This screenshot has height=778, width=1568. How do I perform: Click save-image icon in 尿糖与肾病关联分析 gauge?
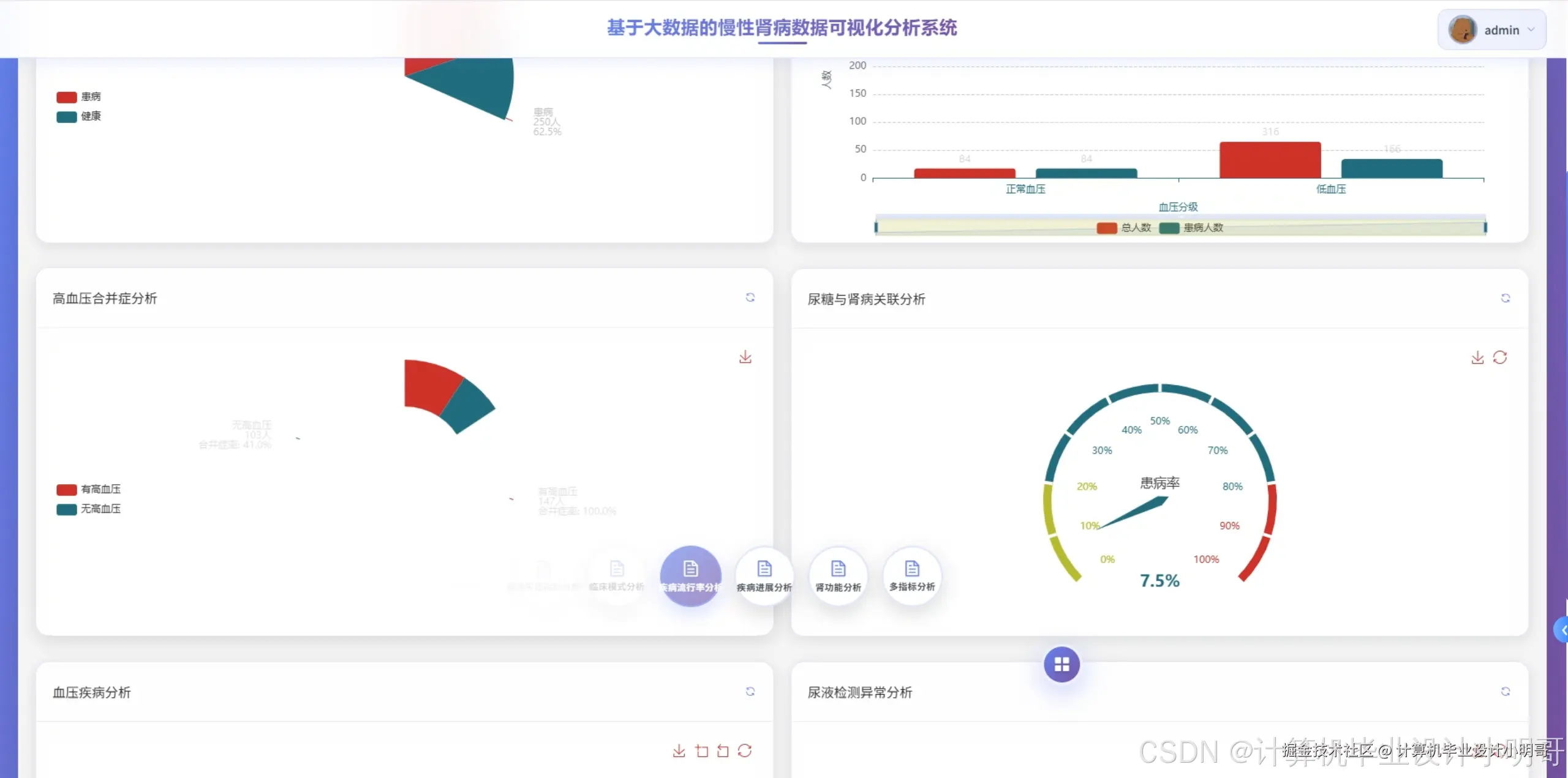tap(1477, 357)
